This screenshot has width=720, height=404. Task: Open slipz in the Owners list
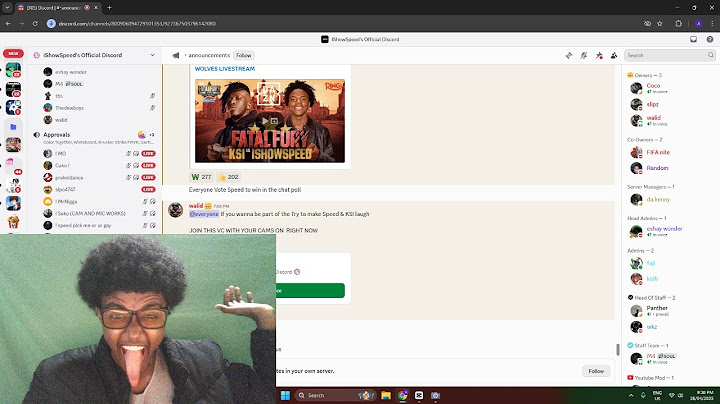click(652, 104)
